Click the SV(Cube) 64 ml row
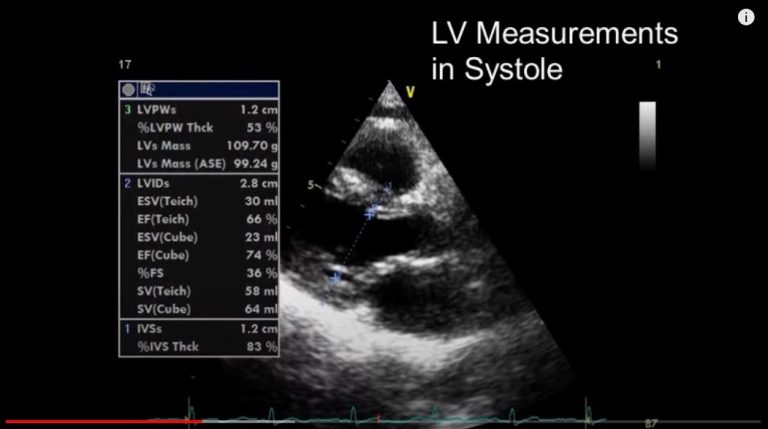This screenshot has height=429, width=768. point(199,309)
